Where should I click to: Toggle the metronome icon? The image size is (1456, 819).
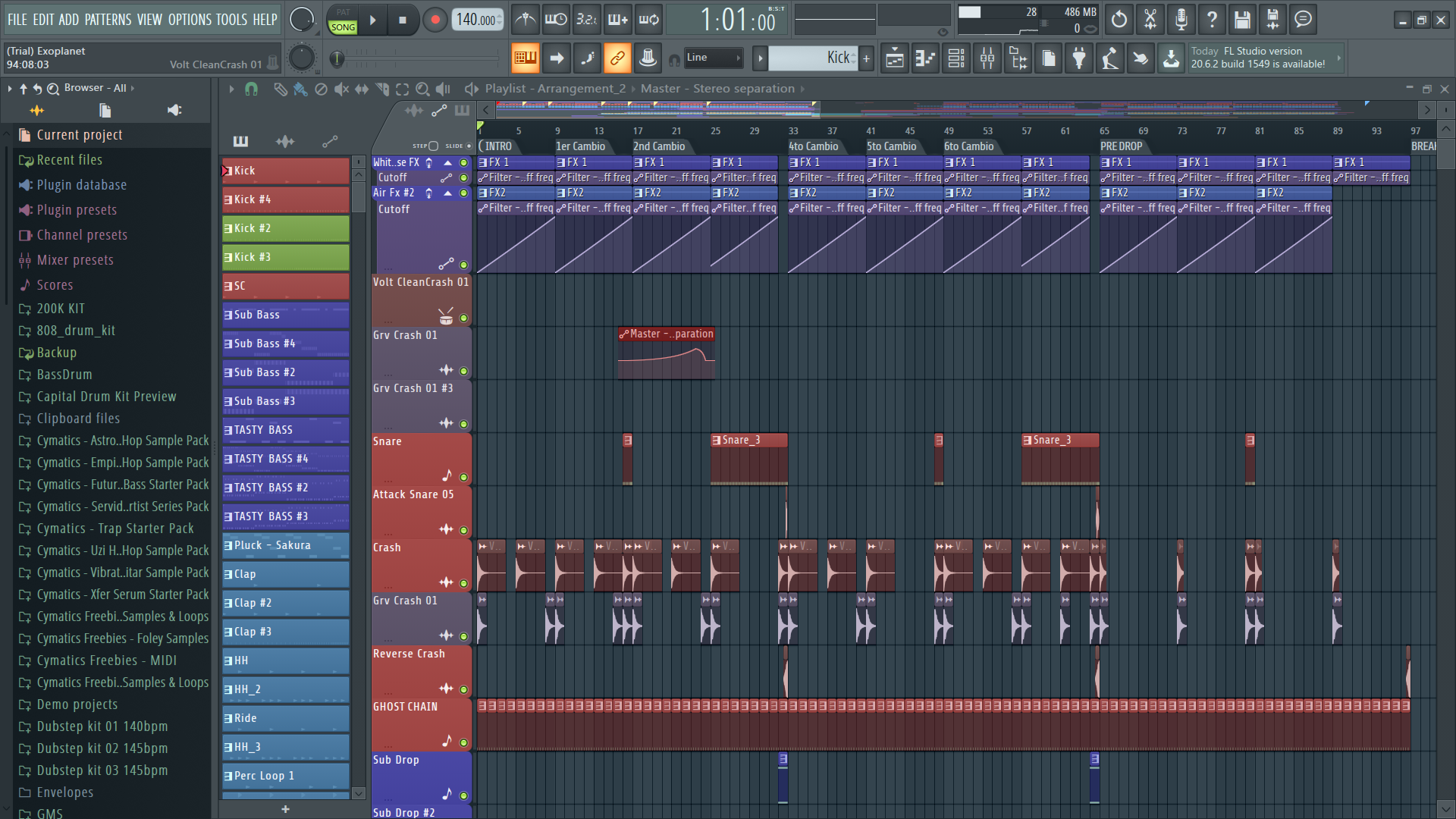[x=526, y=20]
